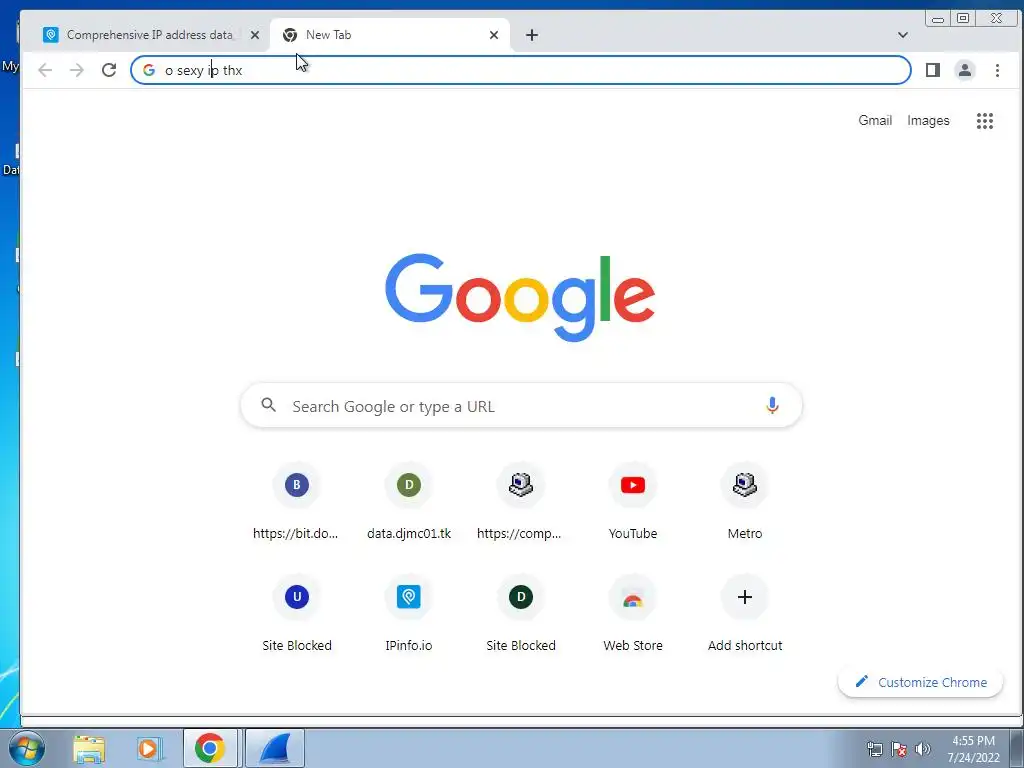Open the data.djmc01.tk shortcut
This screenshot has height=768, width=1024.
pos(409,502)
